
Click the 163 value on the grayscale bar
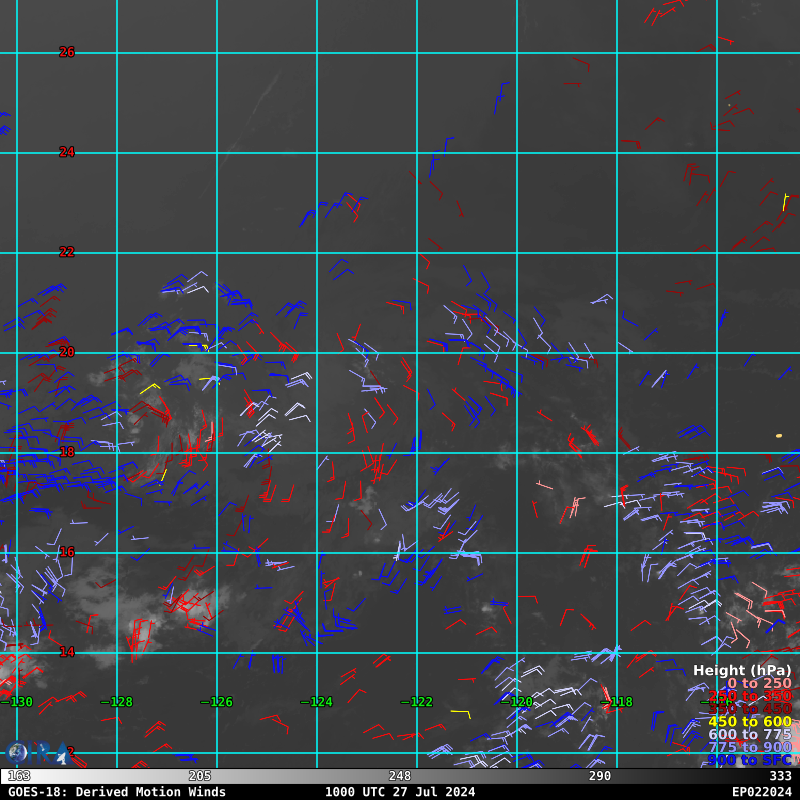[x=19, y=776]
